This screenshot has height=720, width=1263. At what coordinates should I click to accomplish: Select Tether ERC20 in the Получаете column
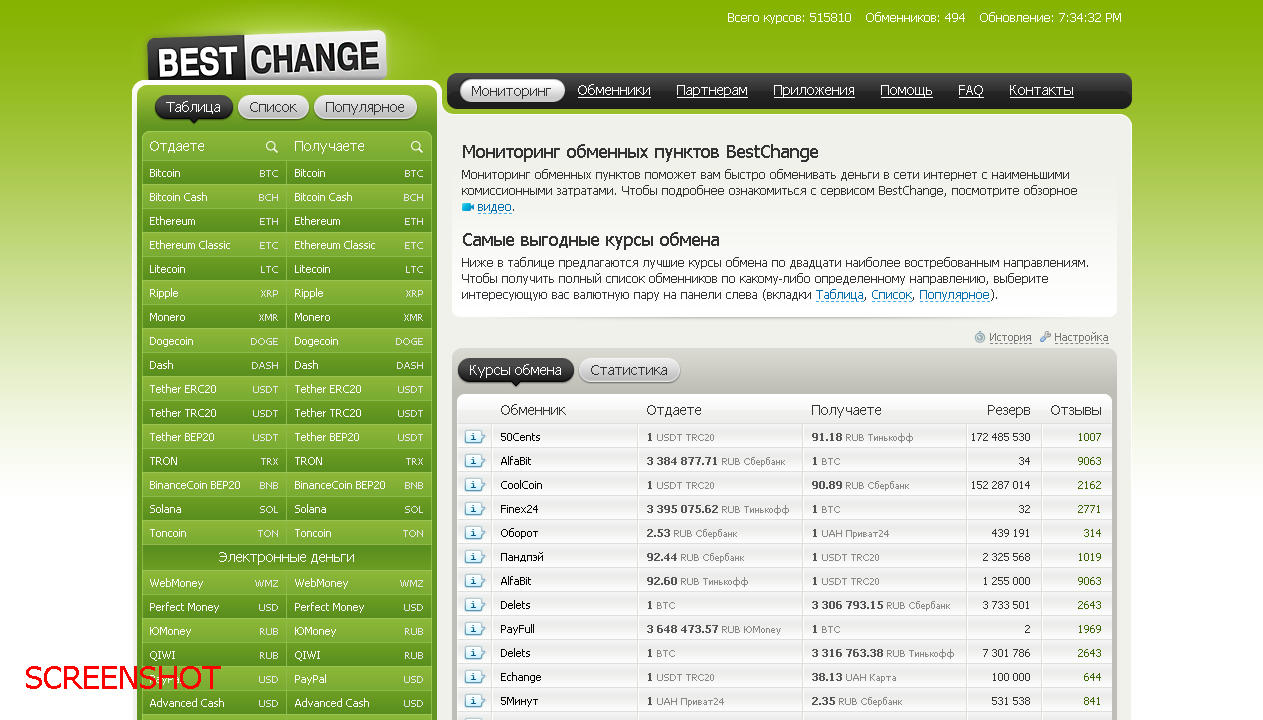[359, 389]
